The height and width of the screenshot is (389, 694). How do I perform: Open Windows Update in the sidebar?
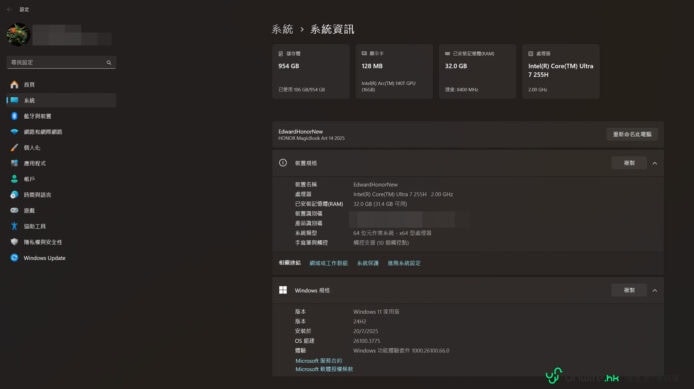point(62,258)
